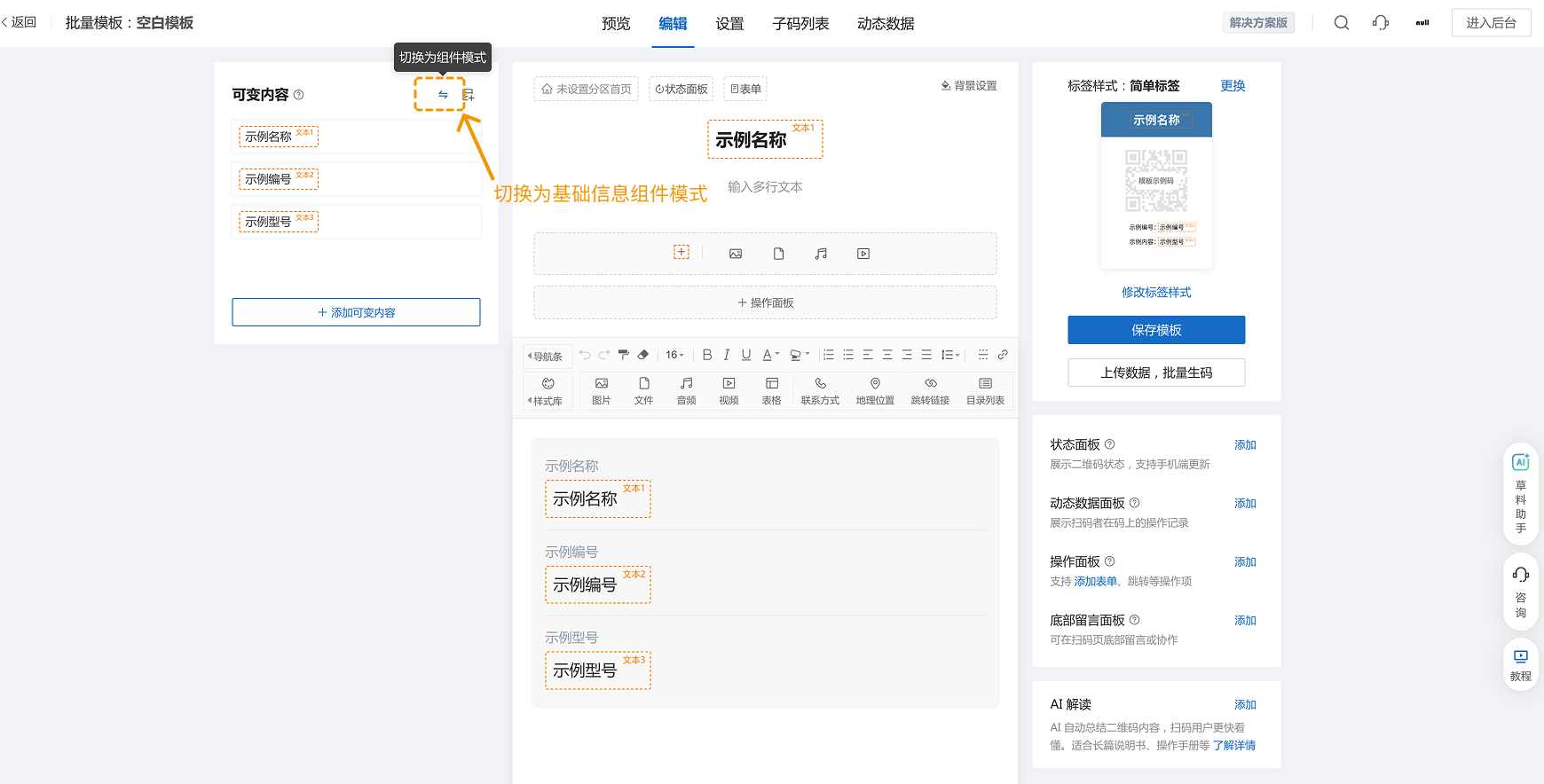1544x784 pixels.
Task: Click 添加可变内容 button
Action: [x=356, y=312]
